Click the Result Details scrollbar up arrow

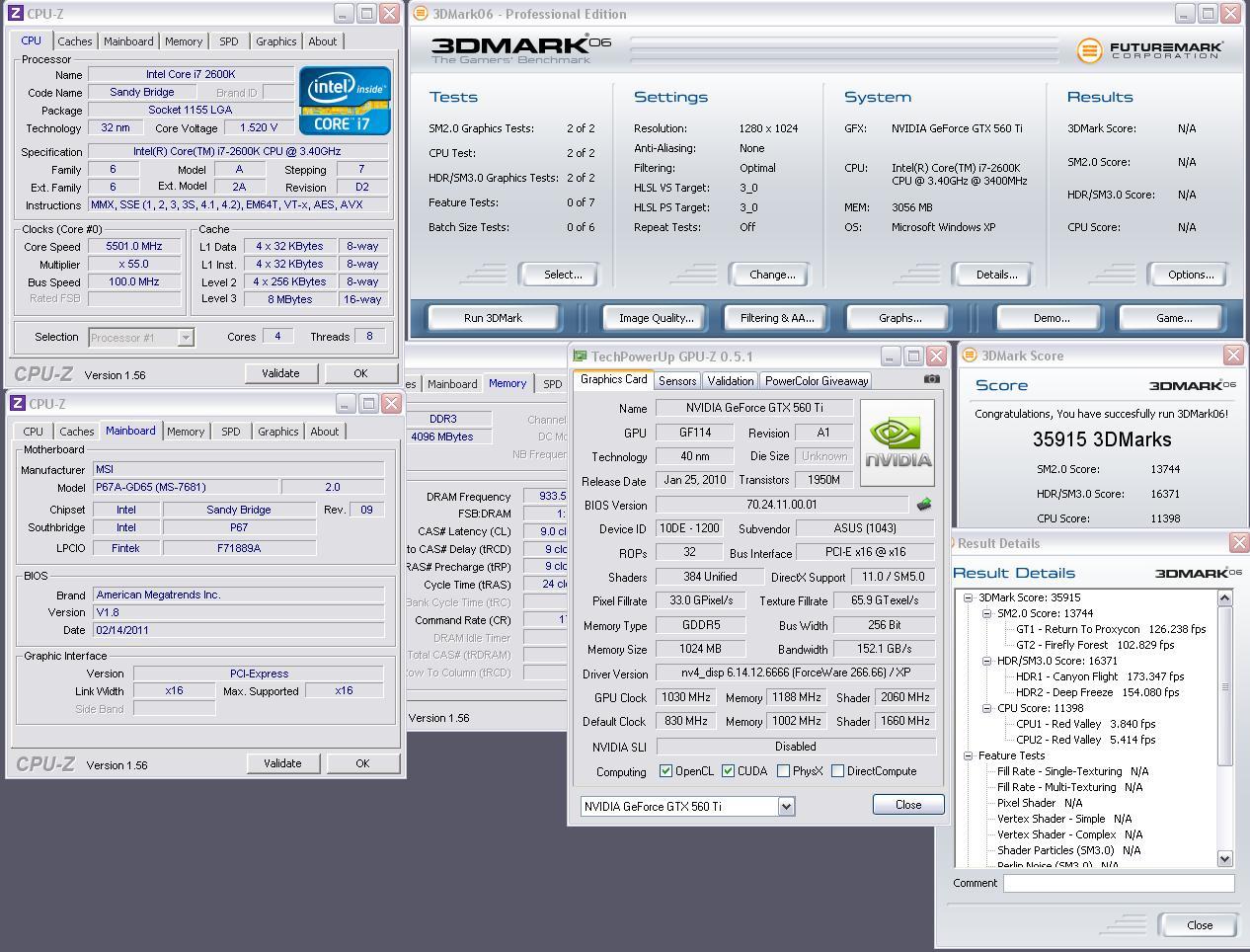pyautogui.click(x=1225, y=597)
